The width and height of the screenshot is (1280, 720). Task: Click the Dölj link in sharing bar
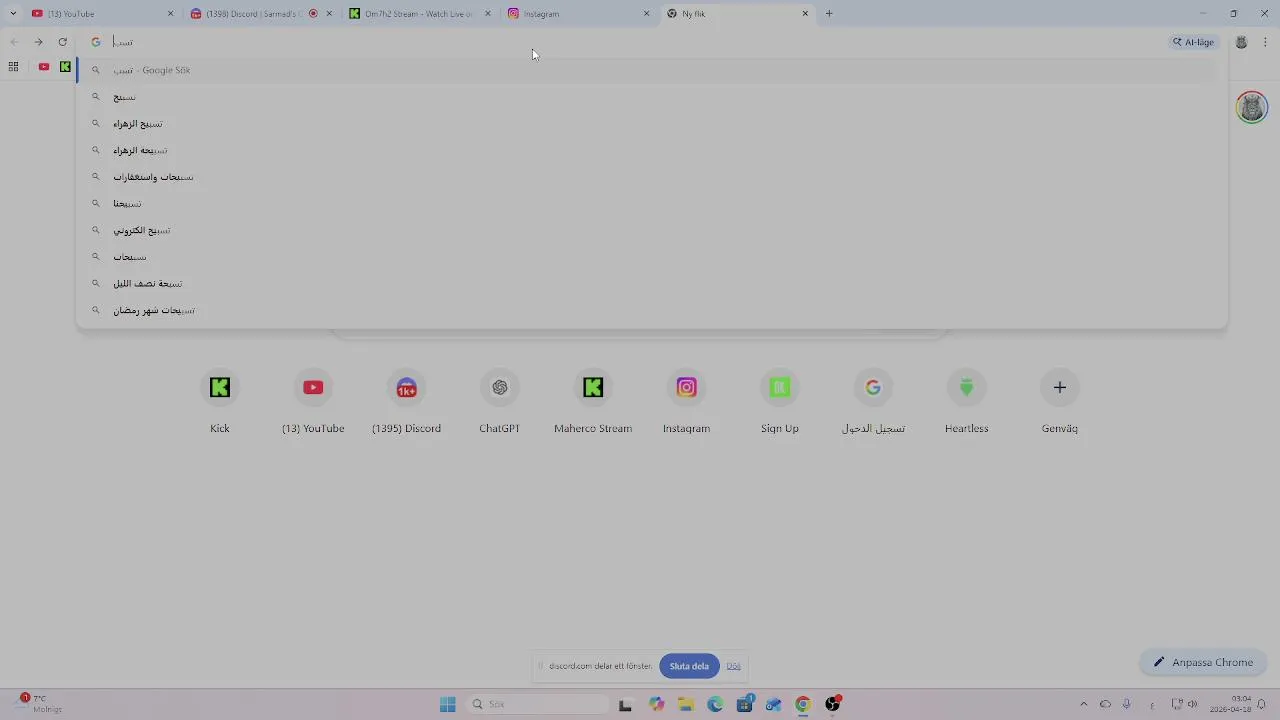[734, 666]
